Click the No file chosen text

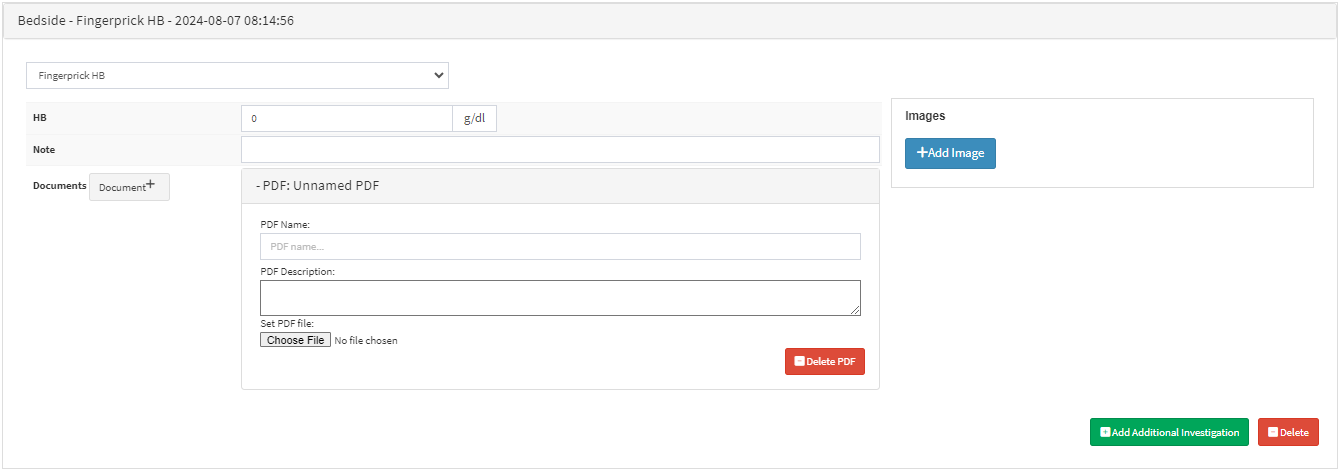(366, 341)
